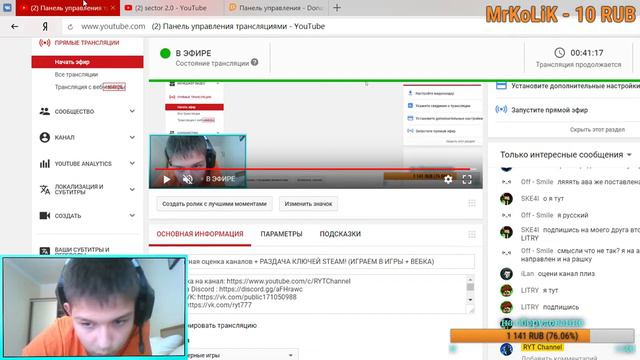Click the description scrollbar down arrow

[x=470, y=300]
